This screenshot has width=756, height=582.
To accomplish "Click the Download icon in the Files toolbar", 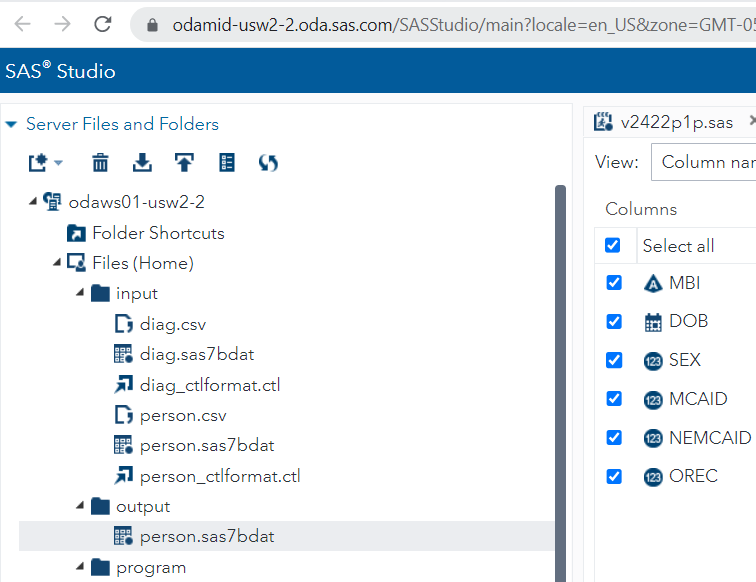I will [x=142, y=162].
